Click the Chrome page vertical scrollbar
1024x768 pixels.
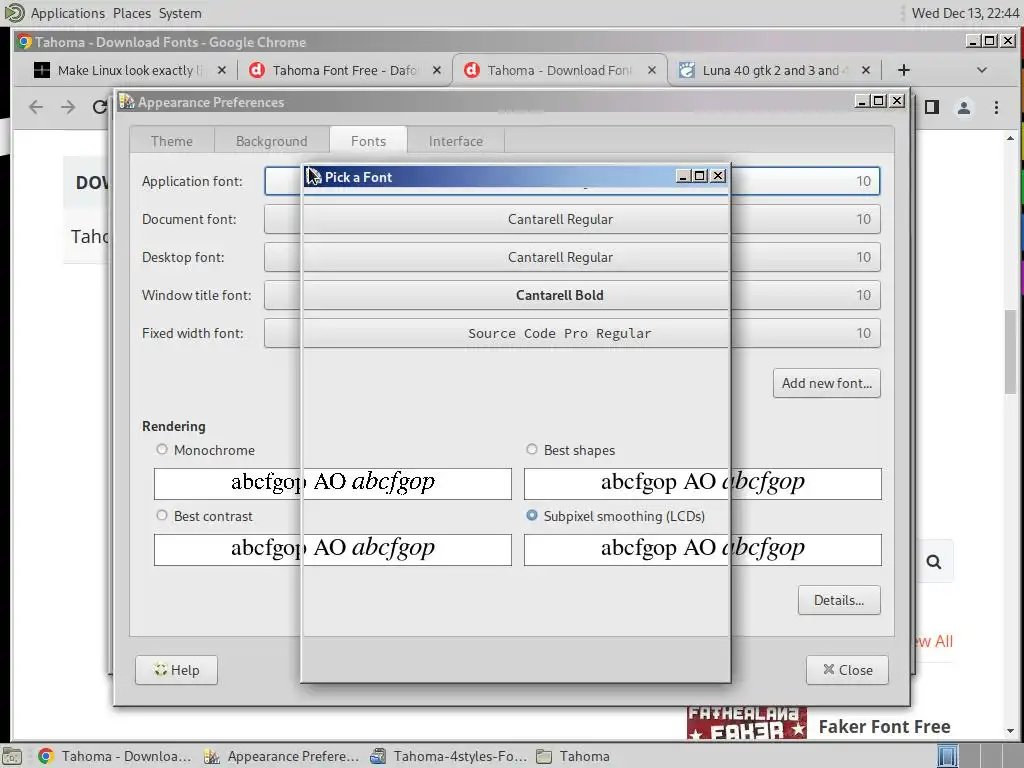click(1010, 353)
